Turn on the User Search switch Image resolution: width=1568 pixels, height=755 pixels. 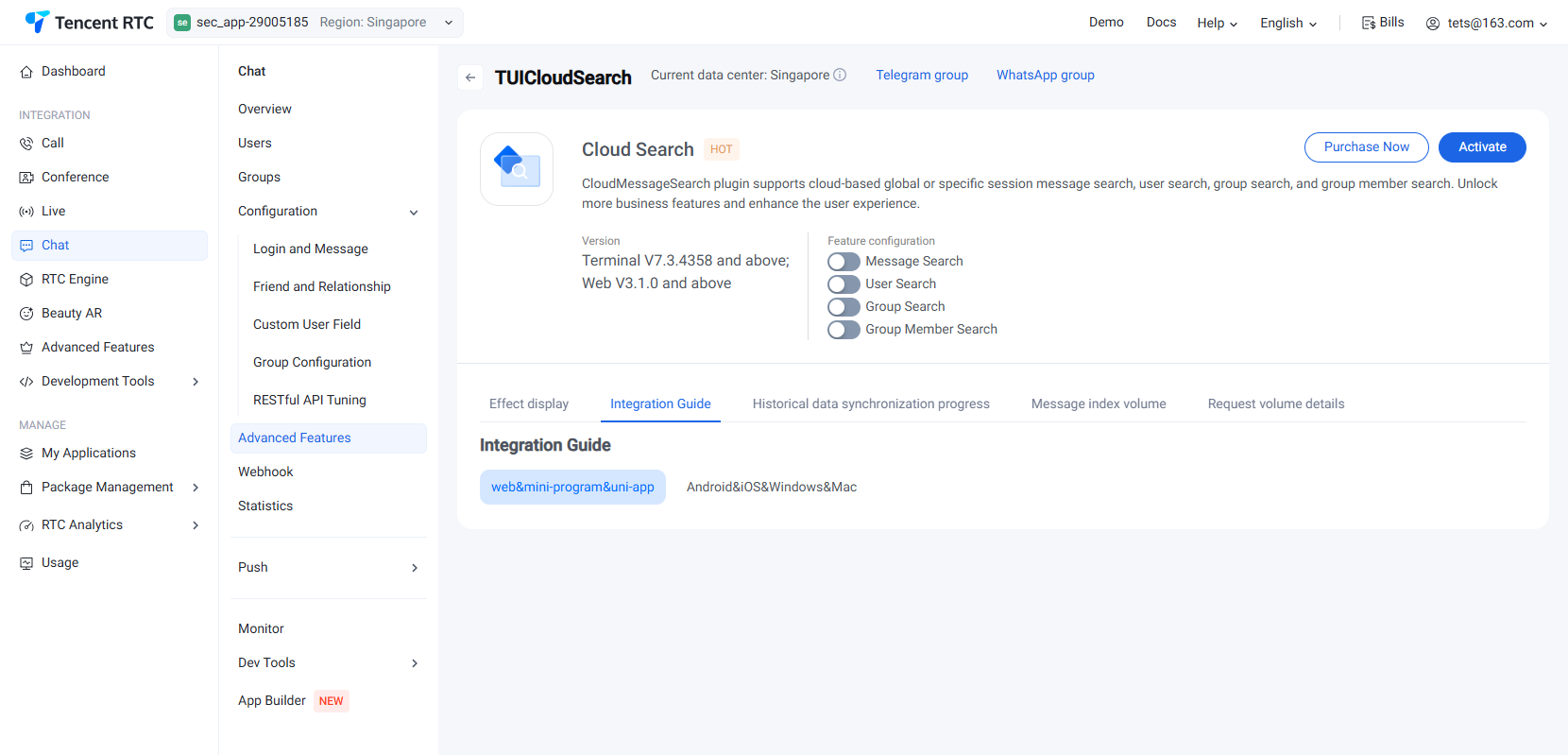tap(844, 284)
